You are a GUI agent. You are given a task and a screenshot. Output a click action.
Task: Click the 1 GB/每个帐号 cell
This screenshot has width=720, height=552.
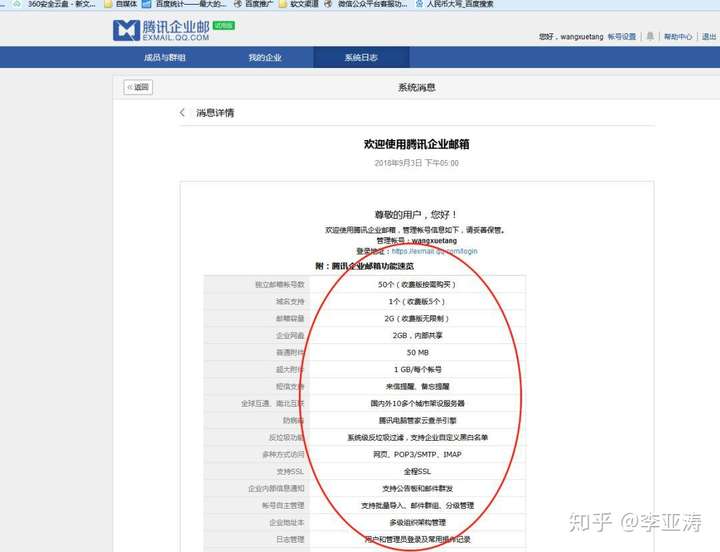pos(417,370)
